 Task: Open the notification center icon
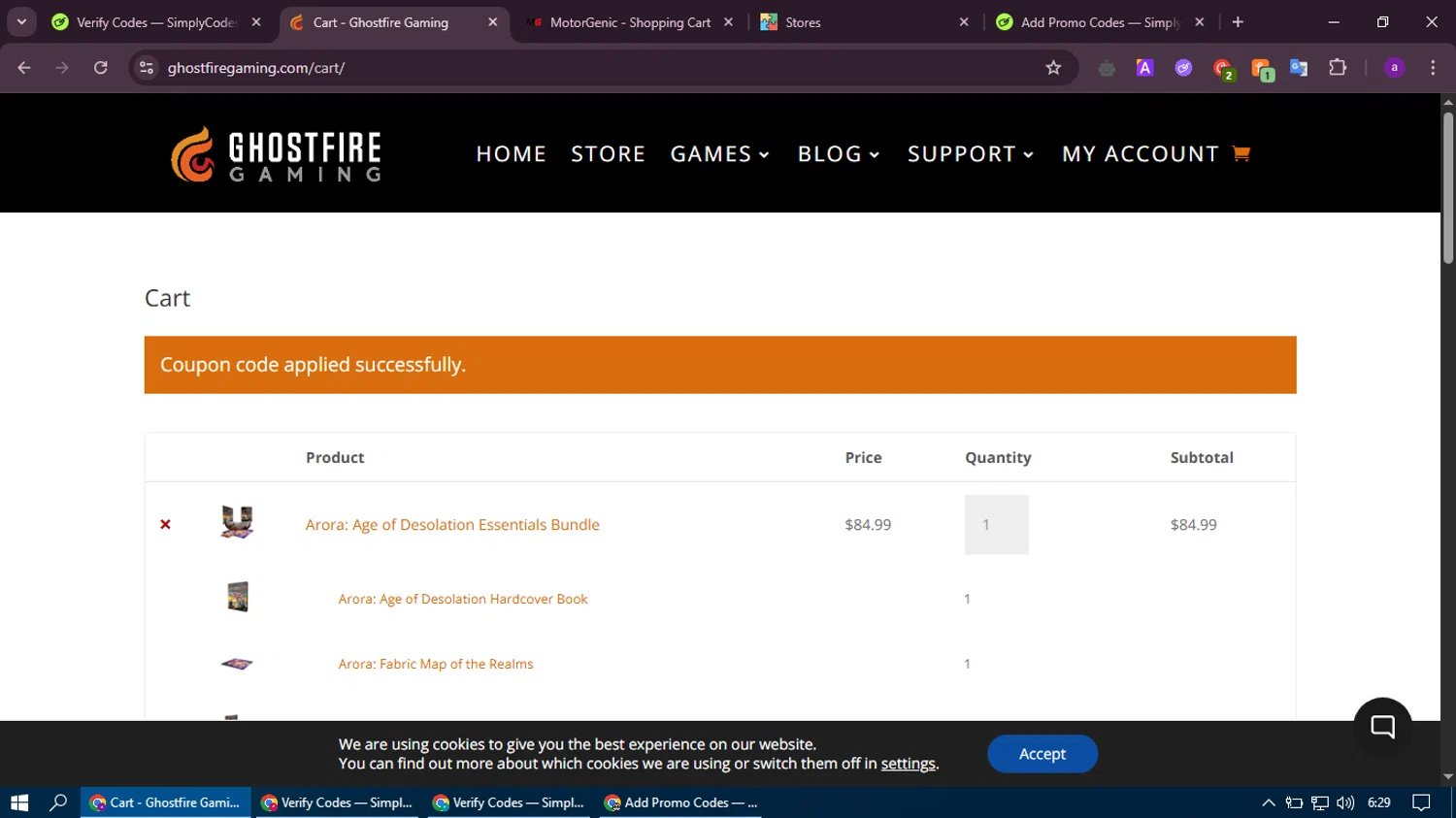1421,802
